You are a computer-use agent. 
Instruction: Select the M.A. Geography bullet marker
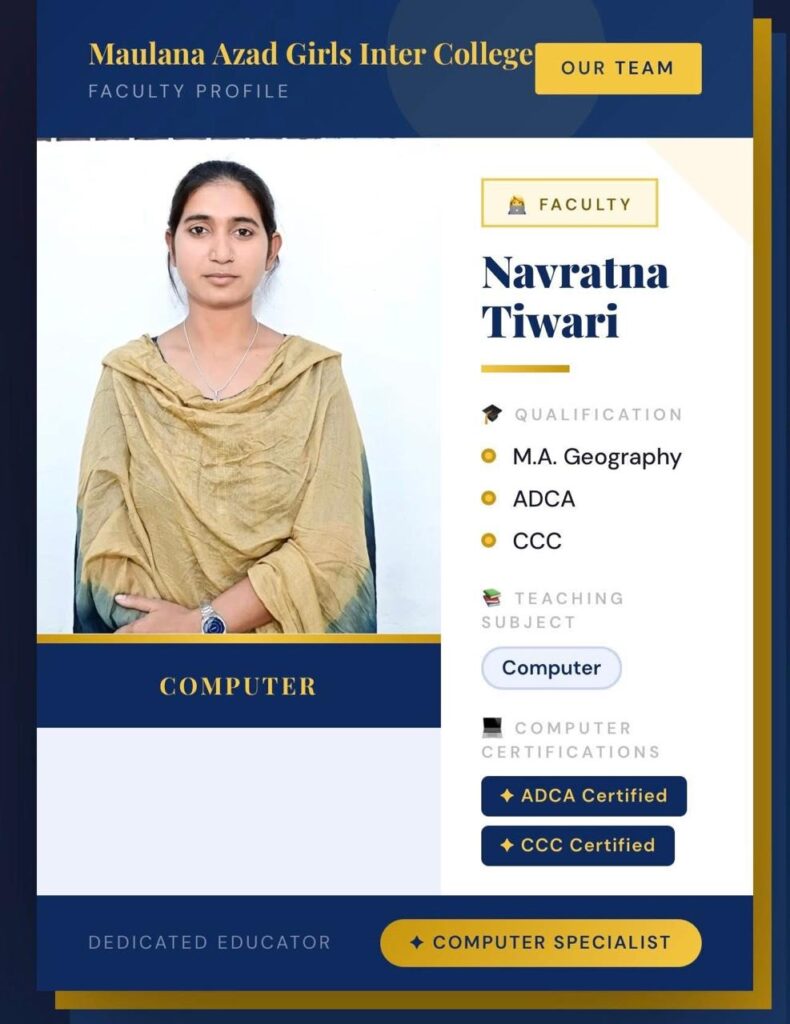pyautogui.click(x=488, y=456)
